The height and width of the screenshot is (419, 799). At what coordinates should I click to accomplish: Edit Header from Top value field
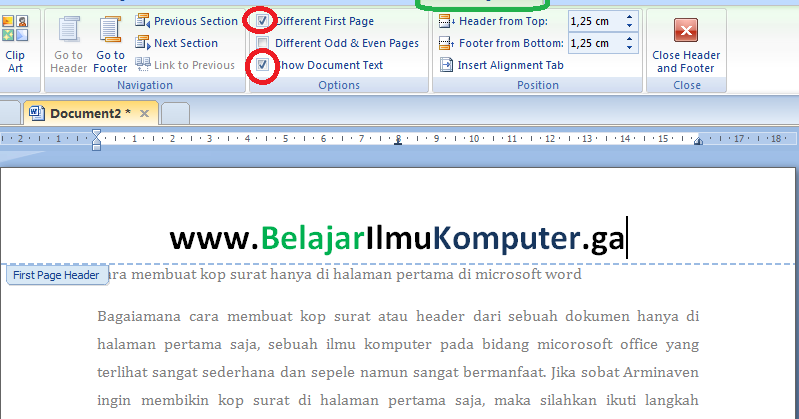(595, 21)
